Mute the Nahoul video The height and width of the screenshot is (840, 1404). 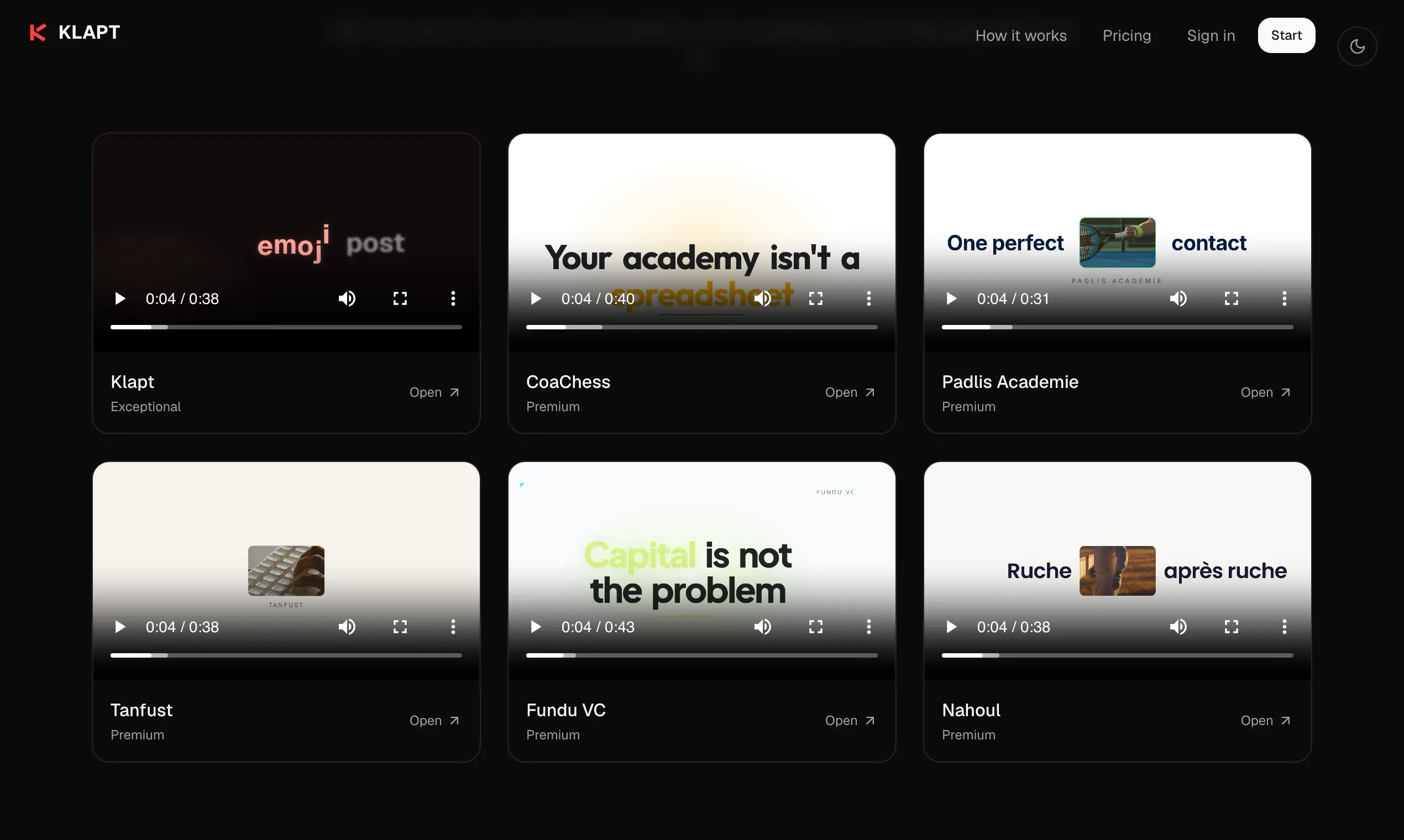click(1178, 627)
